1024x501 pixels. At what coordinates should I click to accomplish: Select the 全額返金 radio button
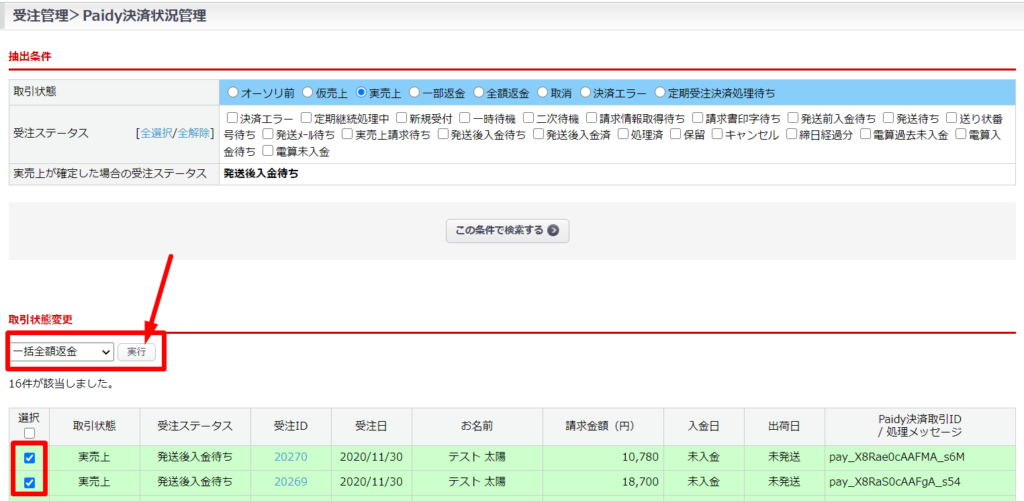pyautogui.click(x=480, y=93)
